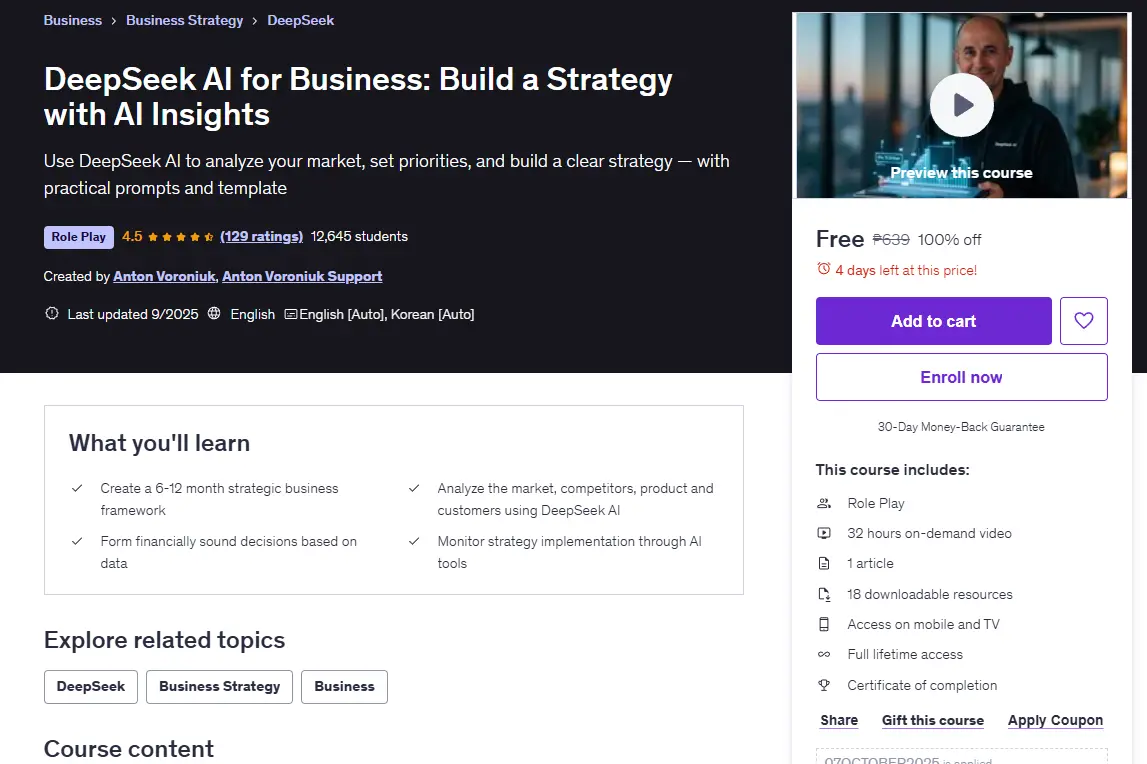Click the closed captions icon
The image size is (1147, 764).
[x=290, y=314]
